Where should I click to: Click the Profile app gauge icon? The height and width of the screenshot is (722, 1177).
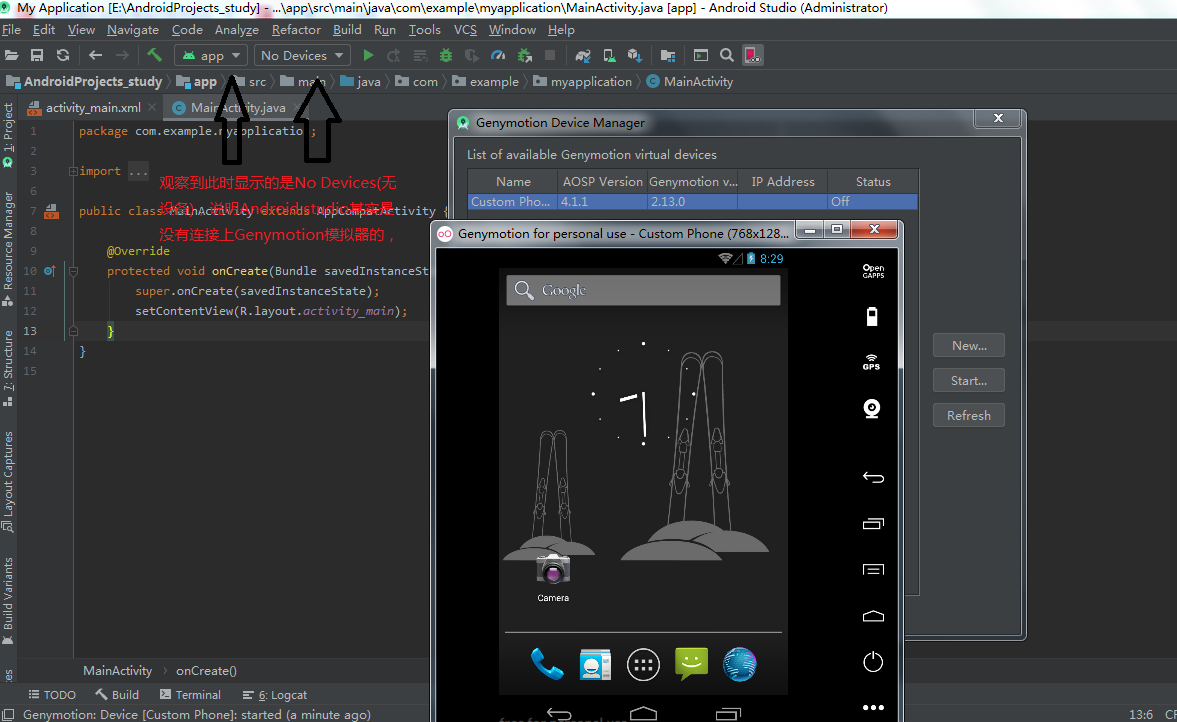[498, 55]
